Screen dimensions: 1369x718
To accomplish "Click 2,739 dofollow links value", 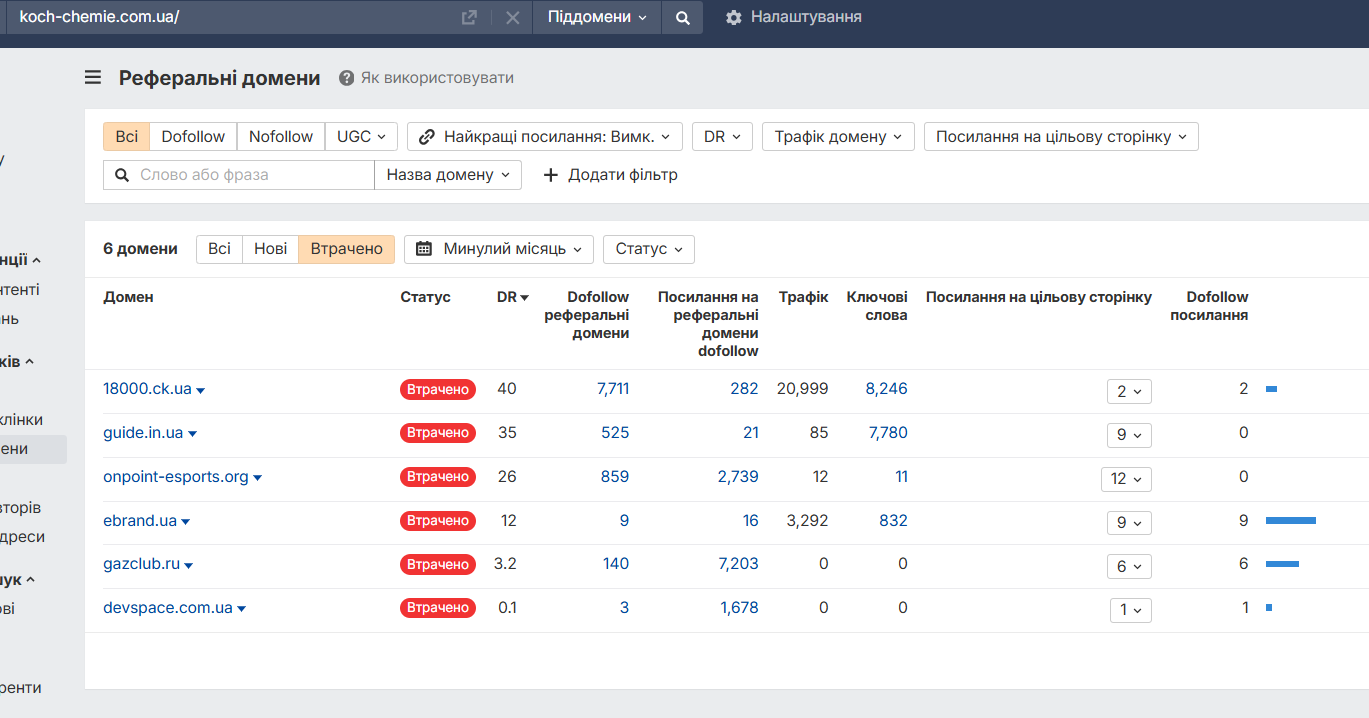I will (x=738, y=477).
